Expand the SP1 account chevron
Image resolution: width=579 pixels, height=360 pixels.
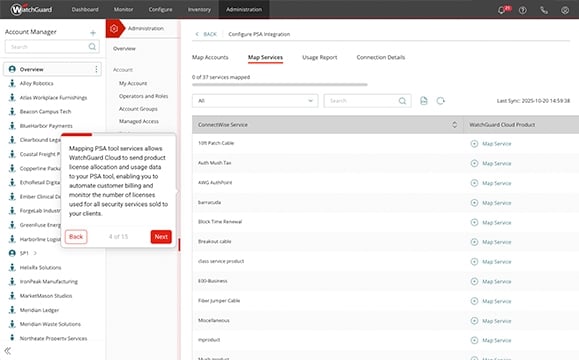point(35,253)
